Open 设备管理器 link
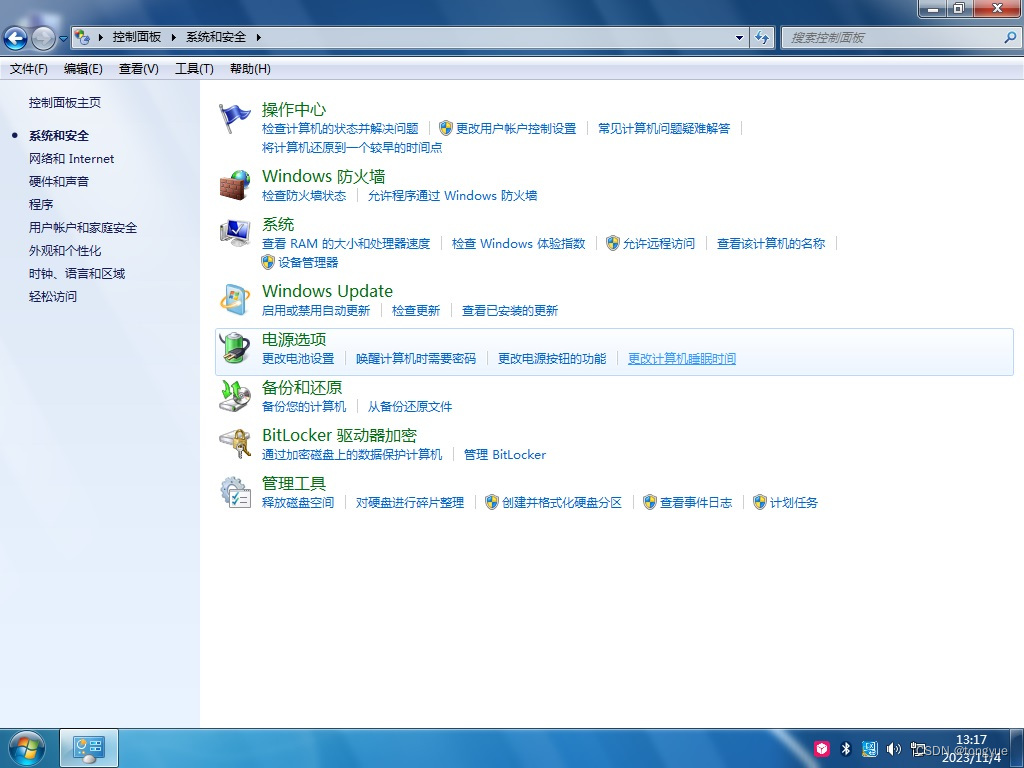 pos(308,263)
